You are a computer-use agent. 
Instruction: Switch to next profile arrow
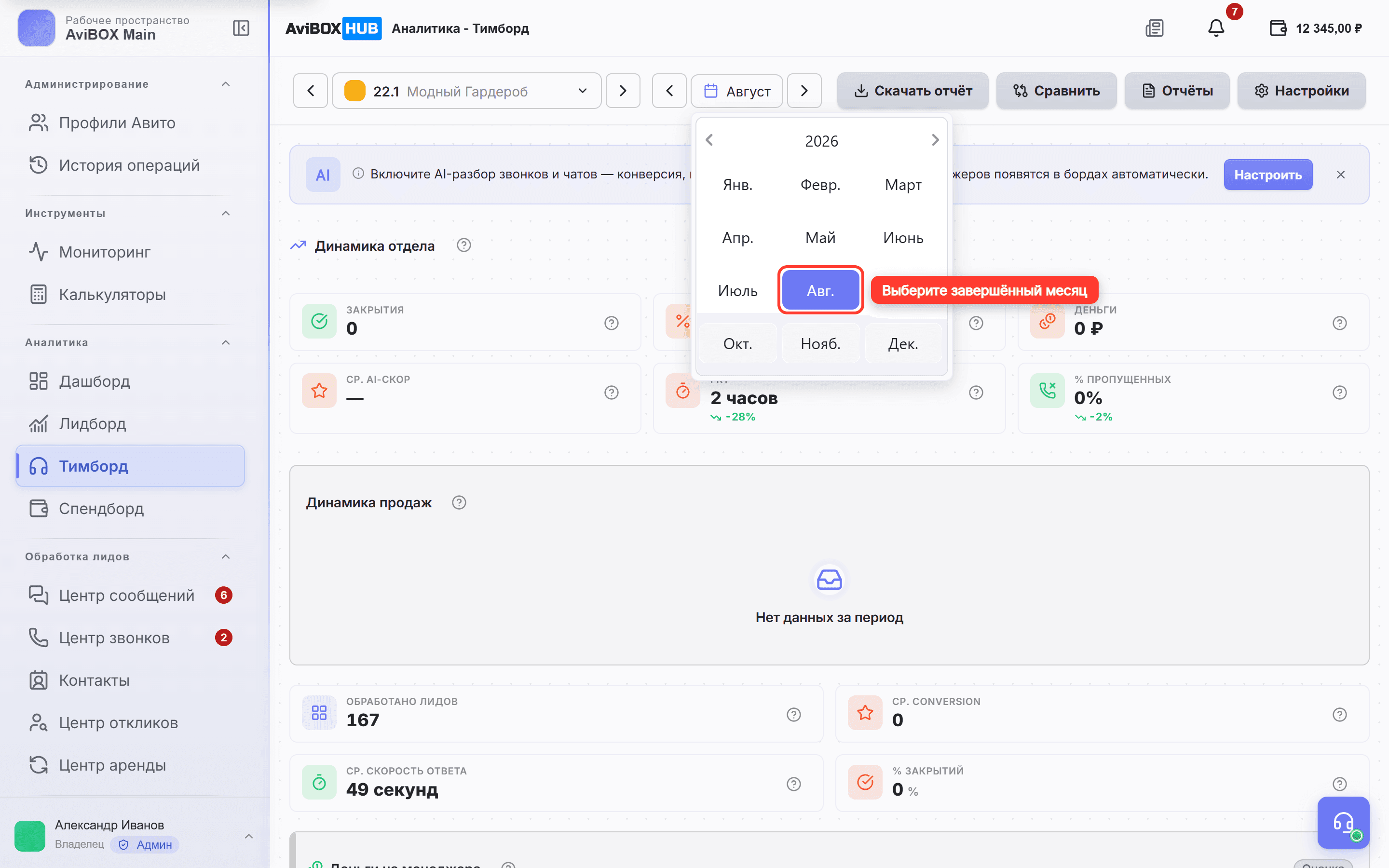(x=623, y=91)
